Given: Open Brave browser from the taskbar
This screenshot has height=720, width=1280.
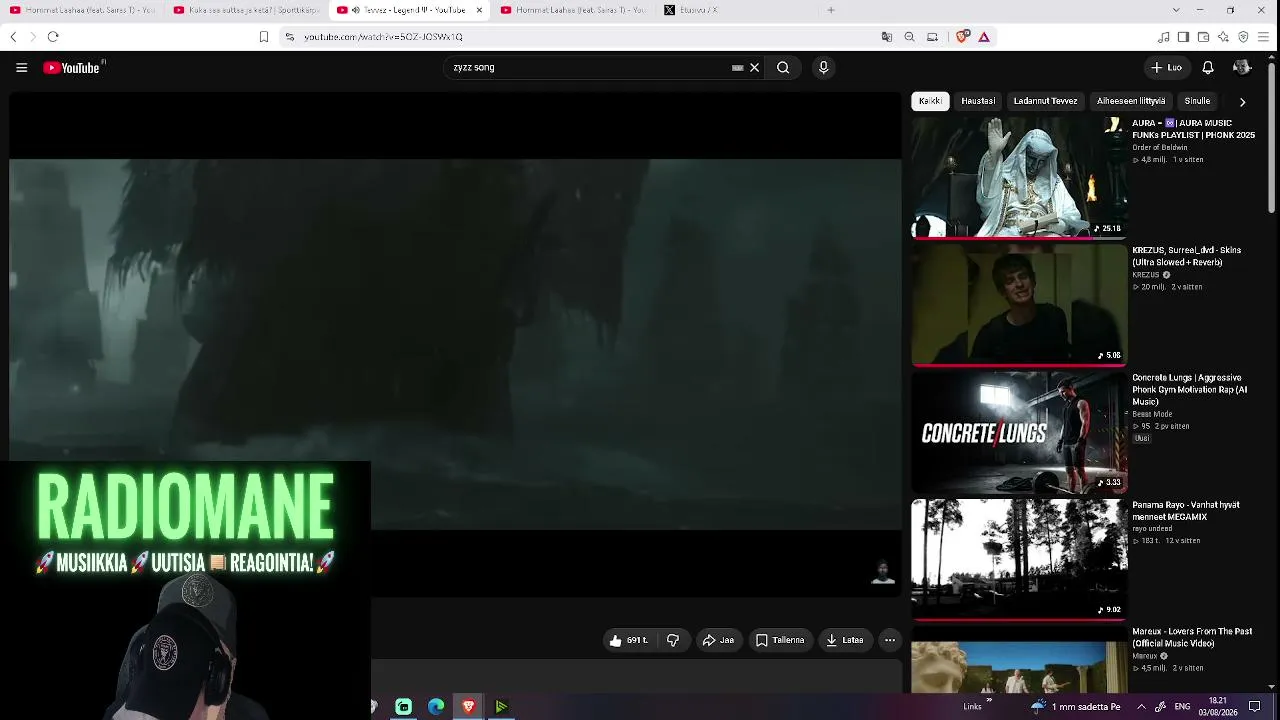Looking at the screenshot, I should pos(468,707).
